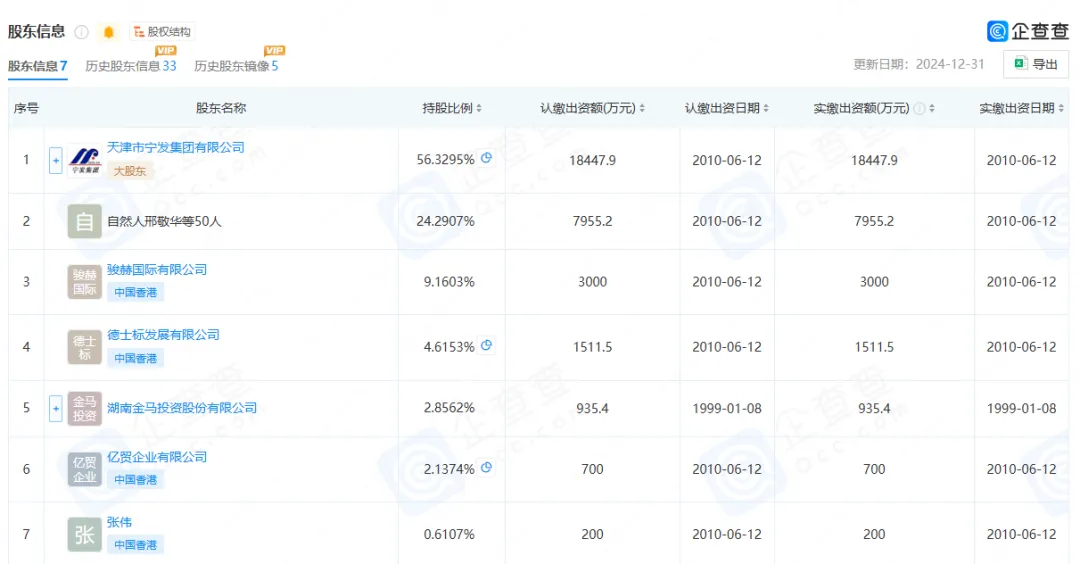The width and height of the screenshot is (1080, 564).
Task: Click the orange bell notification icon
Action: tap(109, 32)
